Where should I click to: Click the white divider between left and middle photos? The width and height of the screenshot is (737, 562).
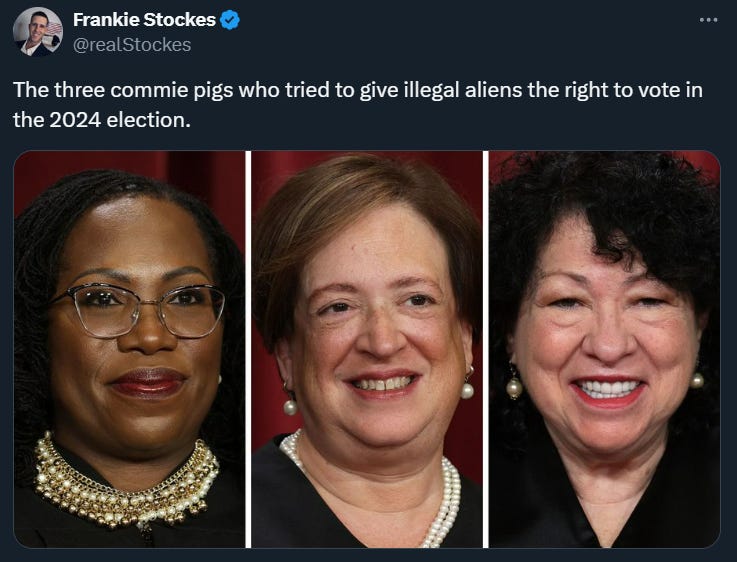(x=249, y=349)
